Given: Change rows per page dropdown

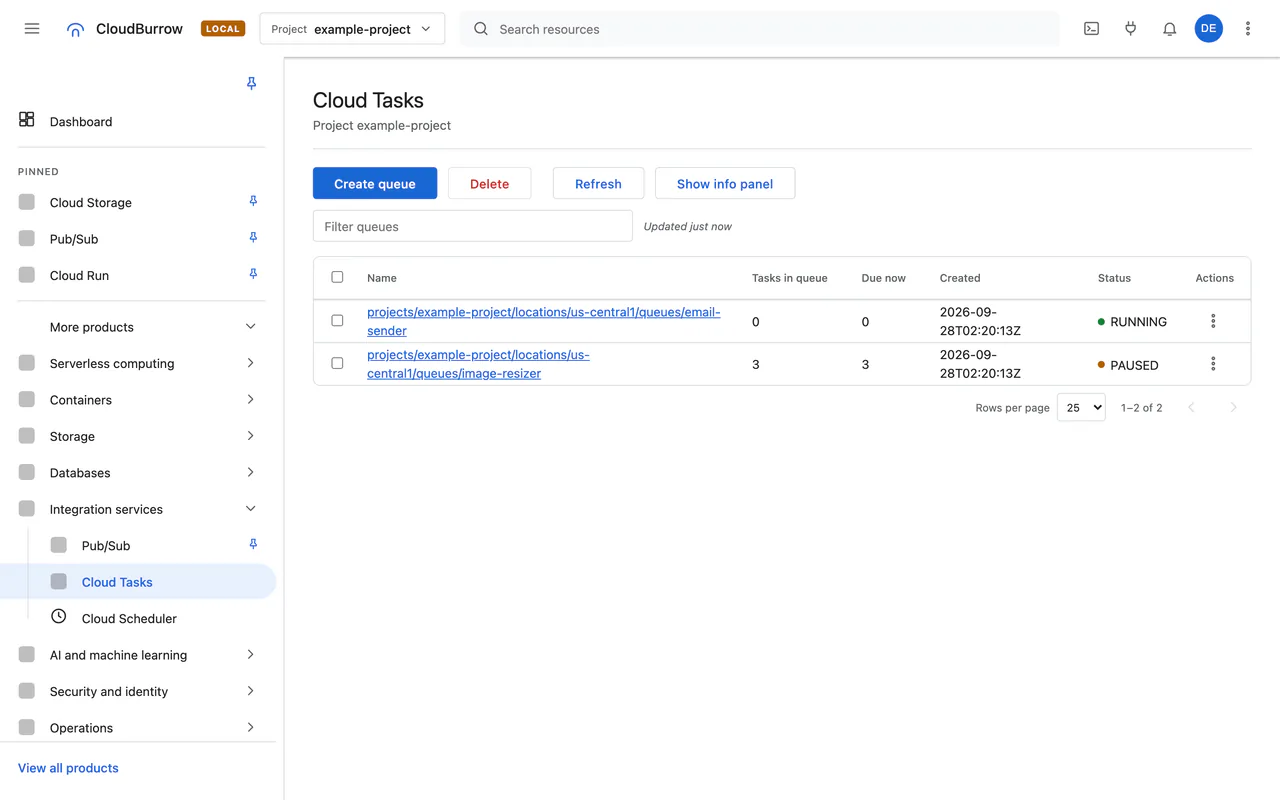Looking at the screenshot, I should 1081,407.
